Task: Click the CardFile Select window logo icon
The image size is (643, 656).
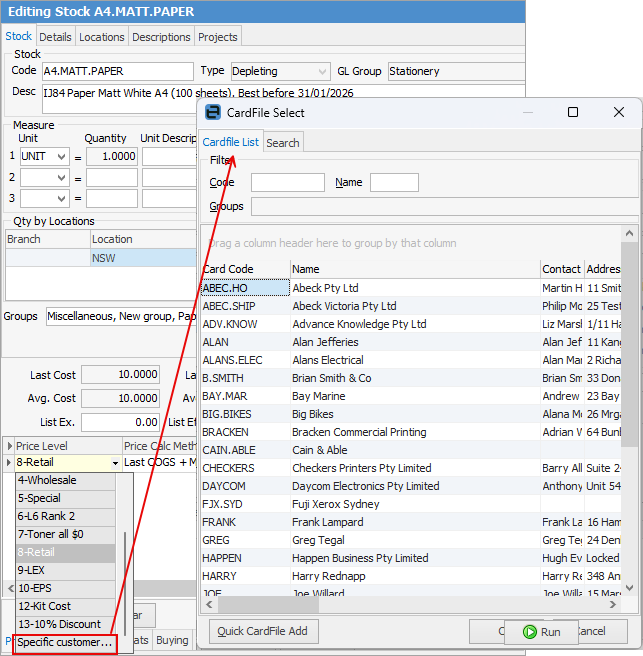Action: (x=213, y=112)
